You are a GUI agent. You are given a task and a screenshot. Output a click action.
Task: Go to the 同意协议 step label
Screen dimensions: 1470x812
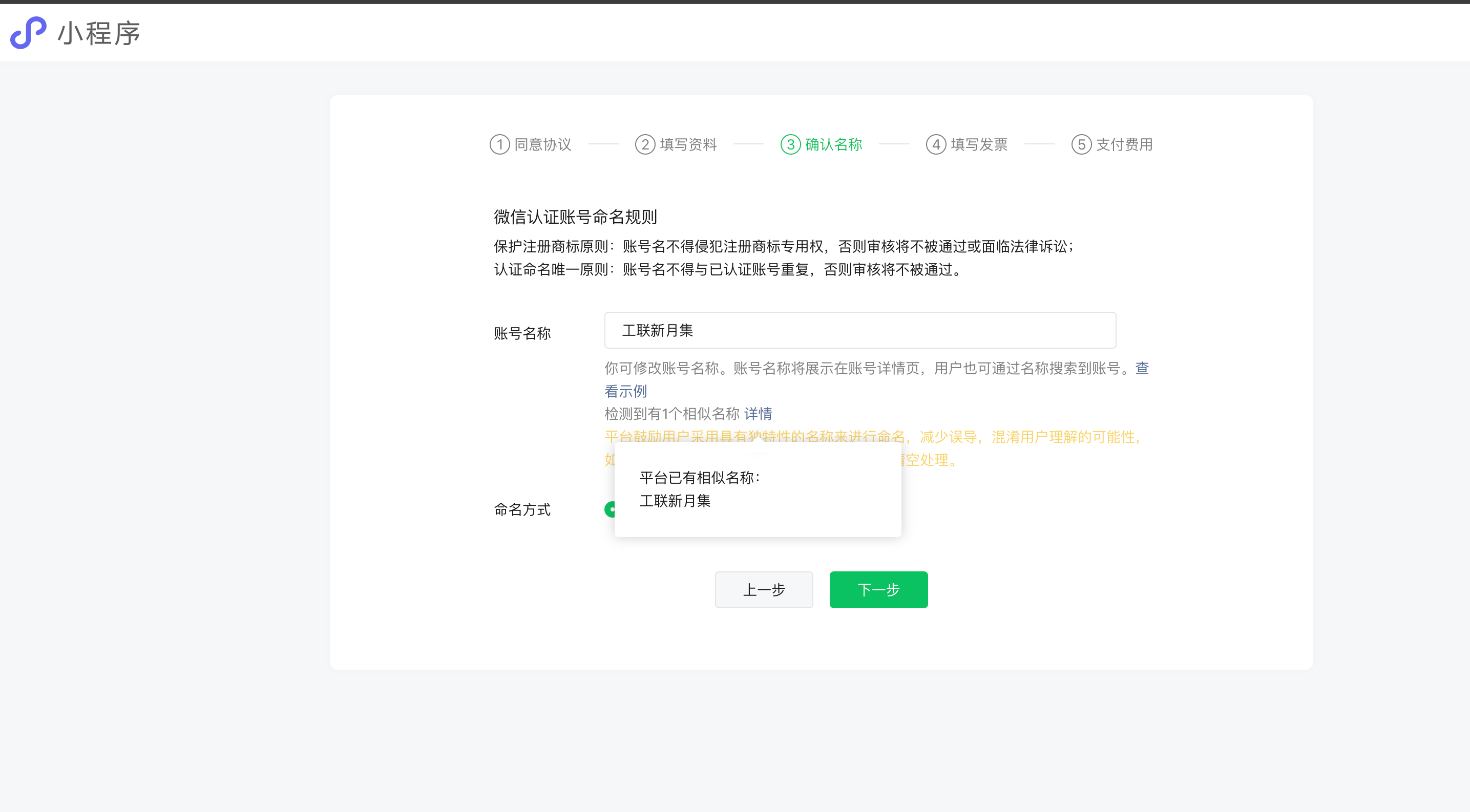543,144
